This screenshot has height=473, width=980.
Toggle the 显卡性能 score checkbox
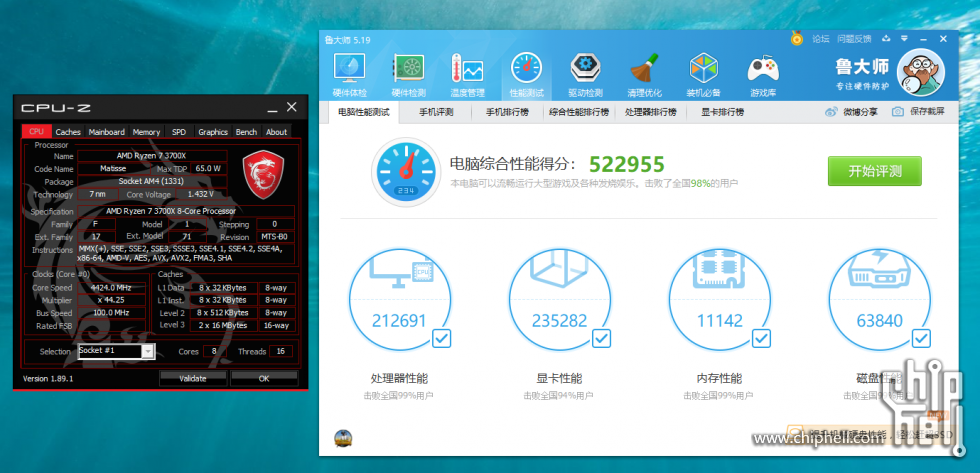coord(601,339)
